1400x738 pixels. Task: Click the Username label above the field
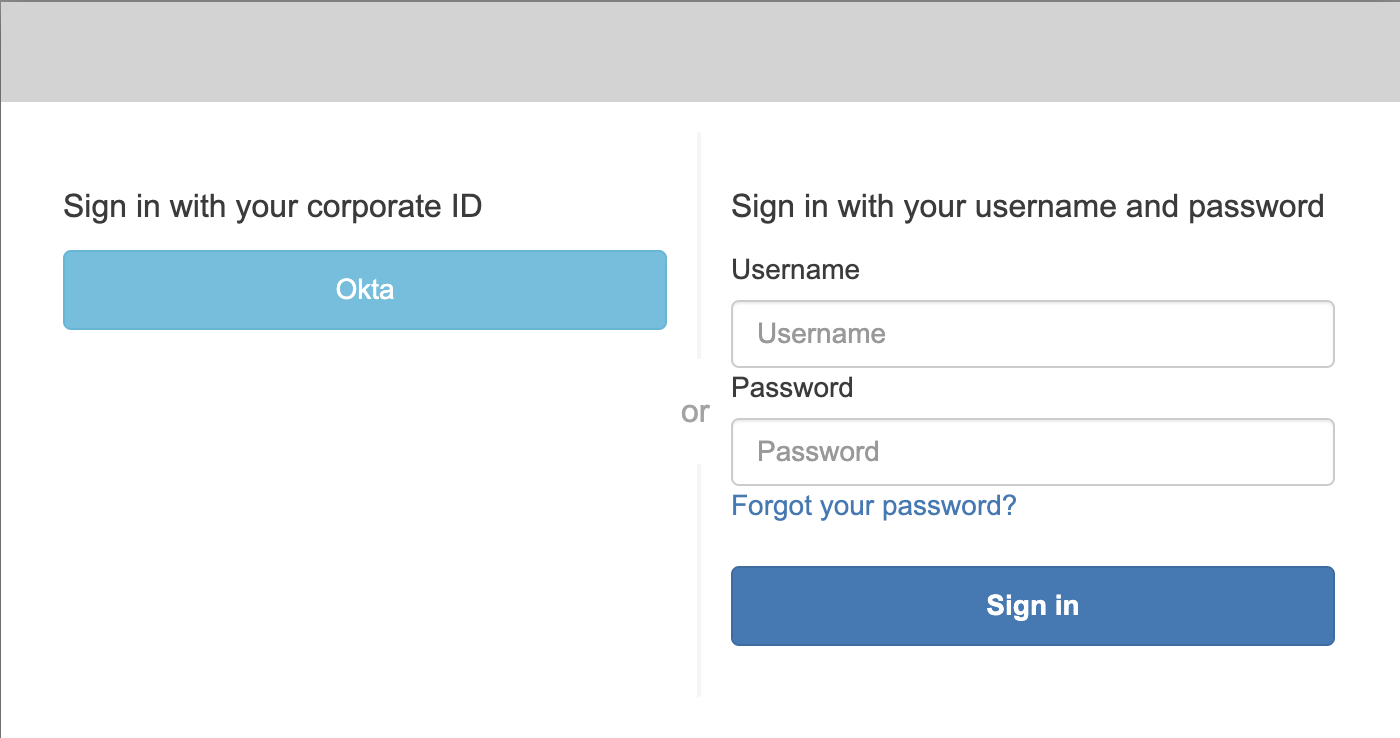pos(795,269)
